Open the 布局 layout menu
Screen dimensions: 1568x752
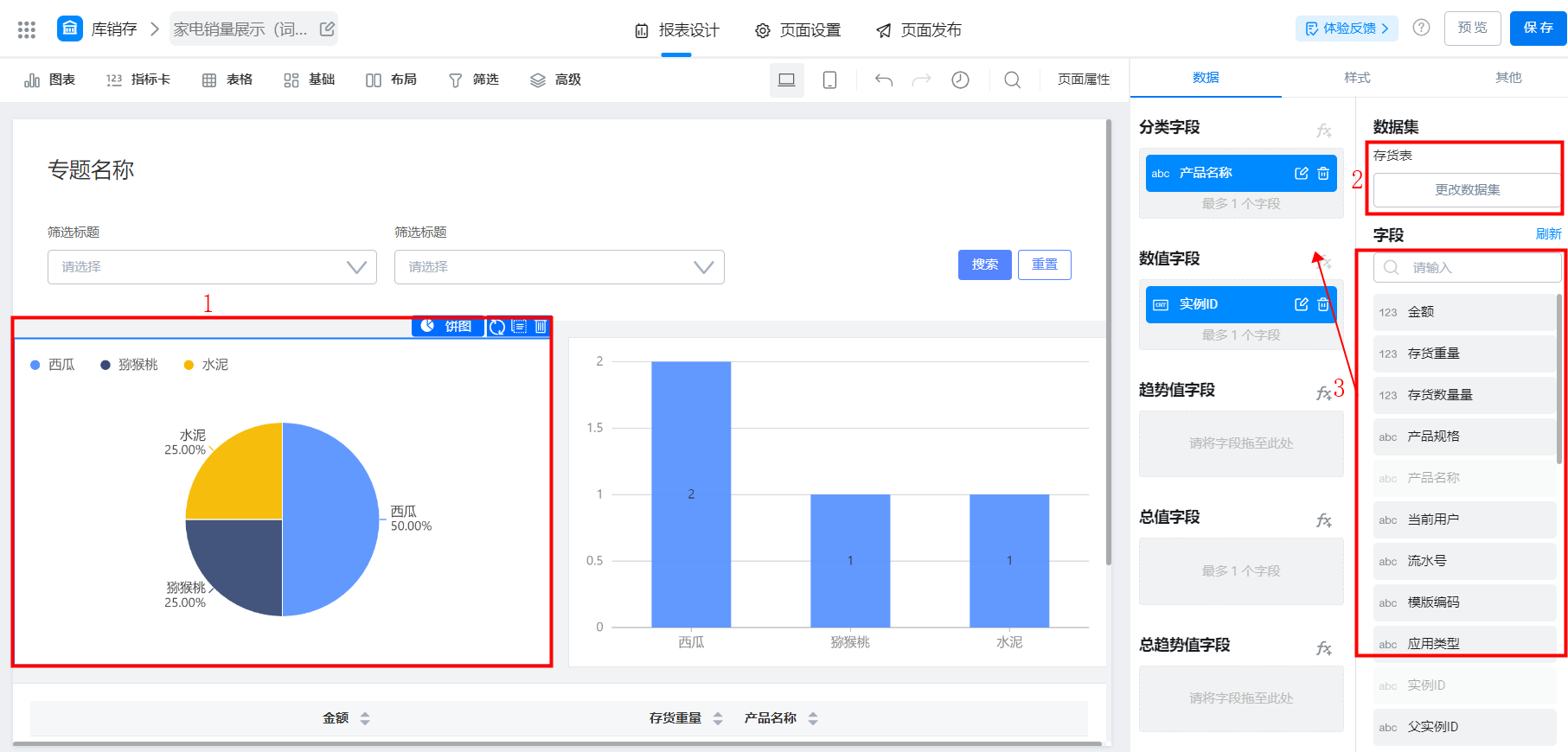click(392, 80)
